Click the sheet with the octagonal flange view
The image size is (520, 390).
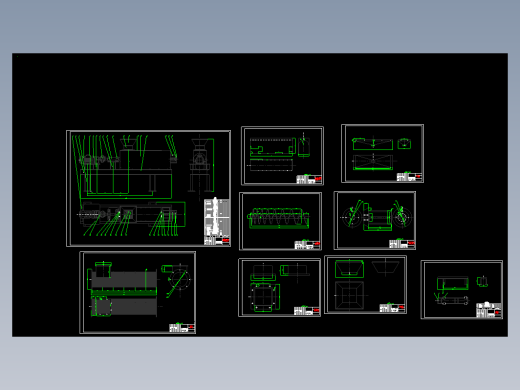(279, 287)
